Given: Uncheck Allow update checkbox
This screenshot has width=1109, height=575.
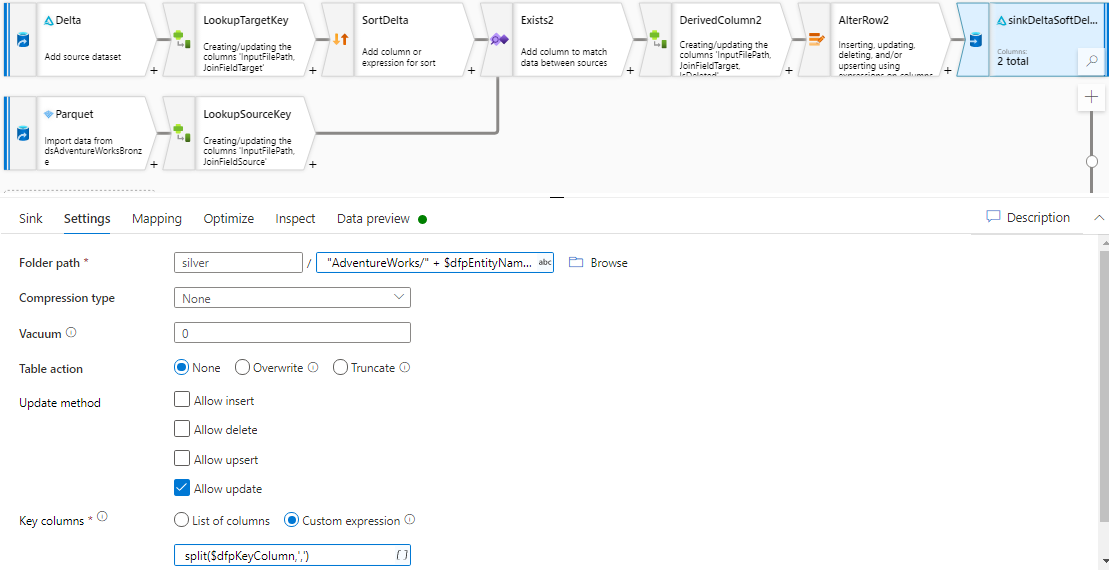Looking at the screenshot, I should [x=182, y=487].
